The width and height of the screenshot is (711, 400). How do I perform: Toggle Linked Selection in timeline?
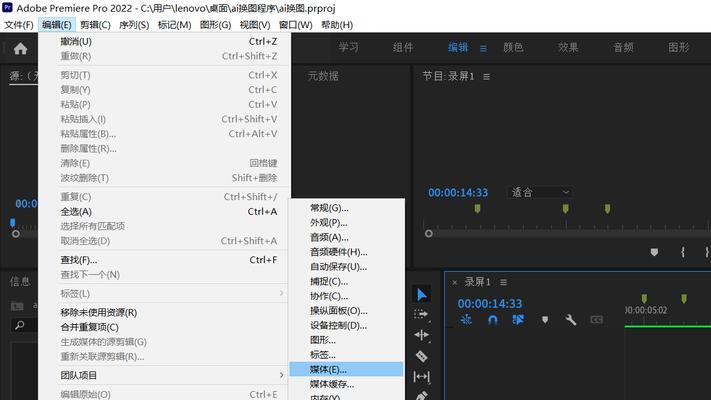tap(518, 320)
